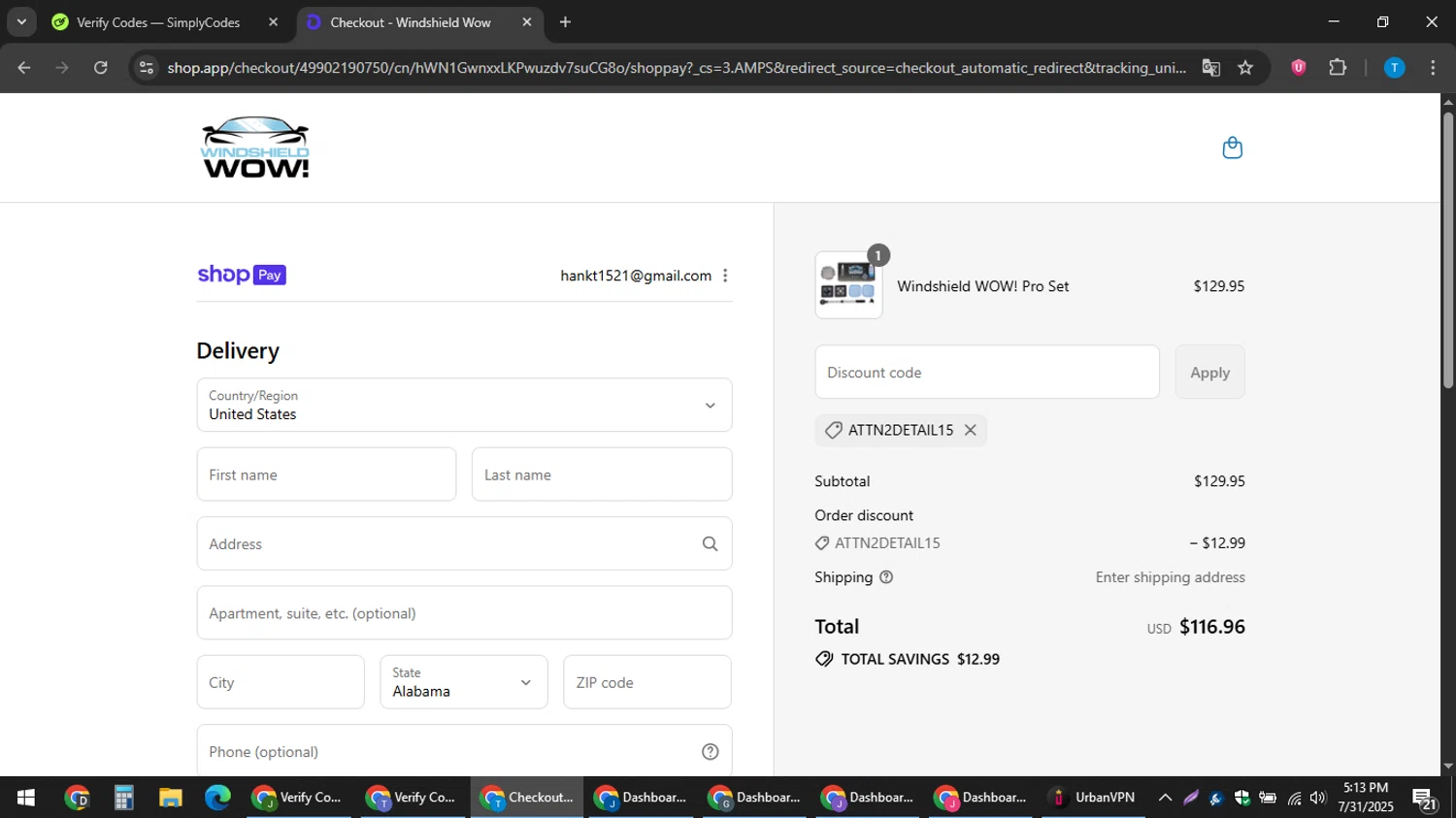Image resolution: width=1456 pixels, height=818 pixels.
Task: Open the Chrome three-dot menu
Action: point(1433,68)
